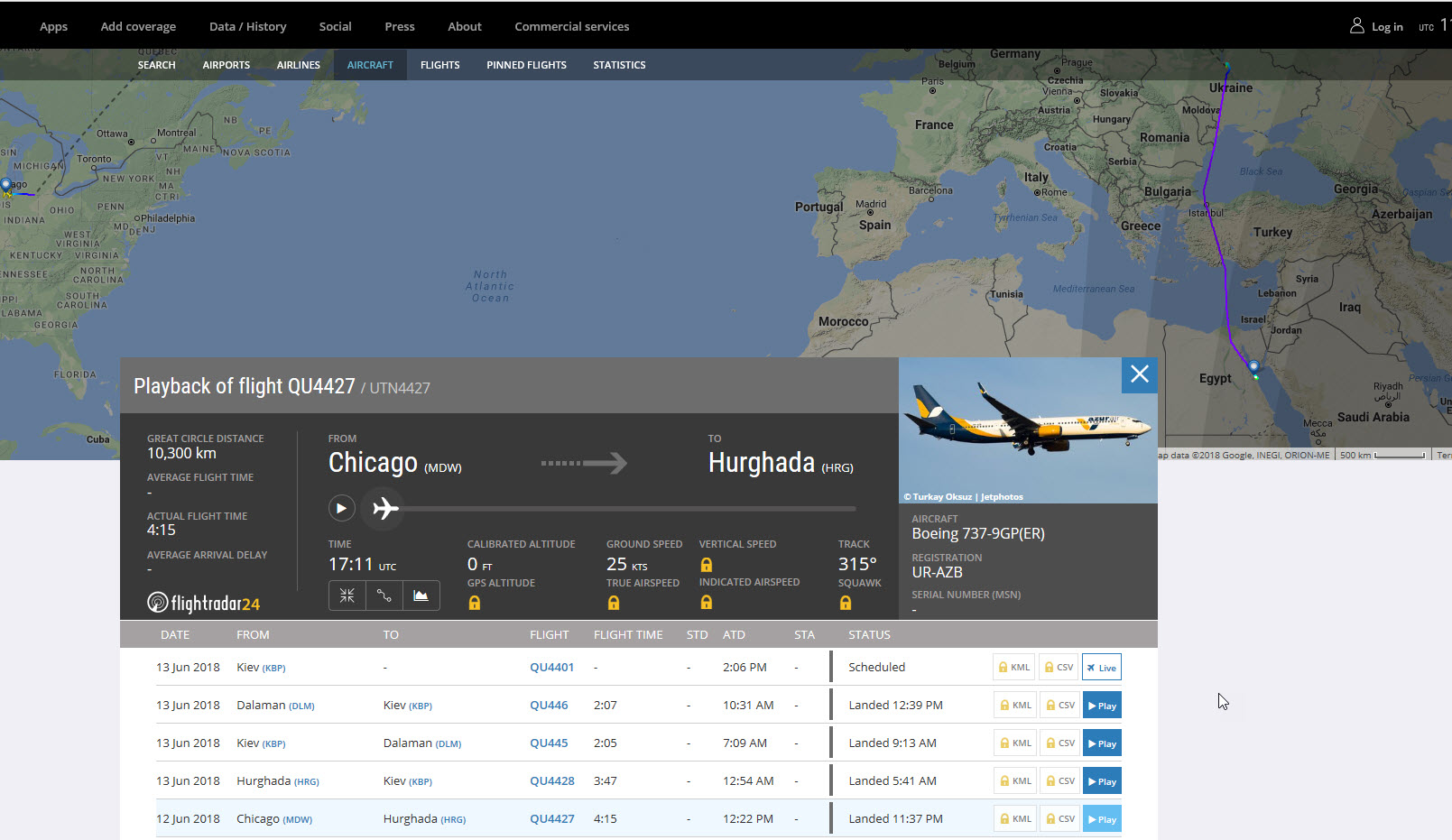This screenshot has width=1452, height=840.
Task: Open the altitude graph chart icon
Action: pyautogui.click(x=421, y=595)
